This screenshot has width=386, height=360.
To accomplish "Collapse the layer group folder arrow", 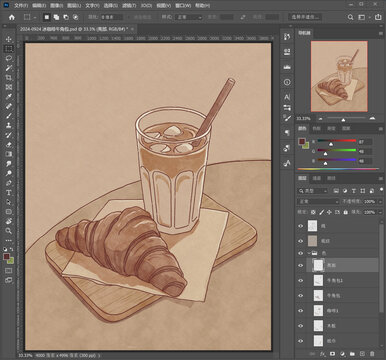I will (x=309, y=253).
